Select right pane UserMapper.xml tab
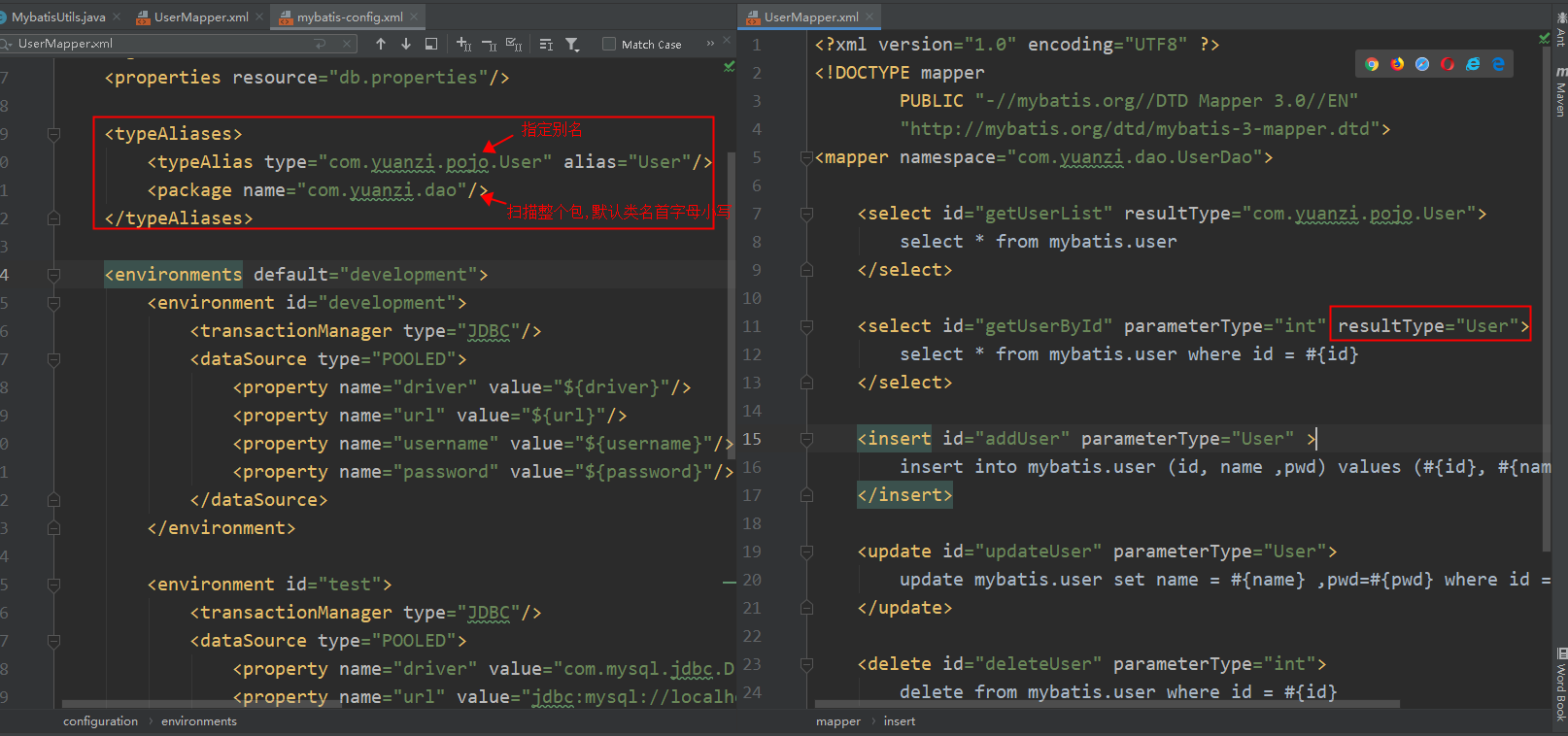The image size is (1568, 736). click(x=811, y=17)
